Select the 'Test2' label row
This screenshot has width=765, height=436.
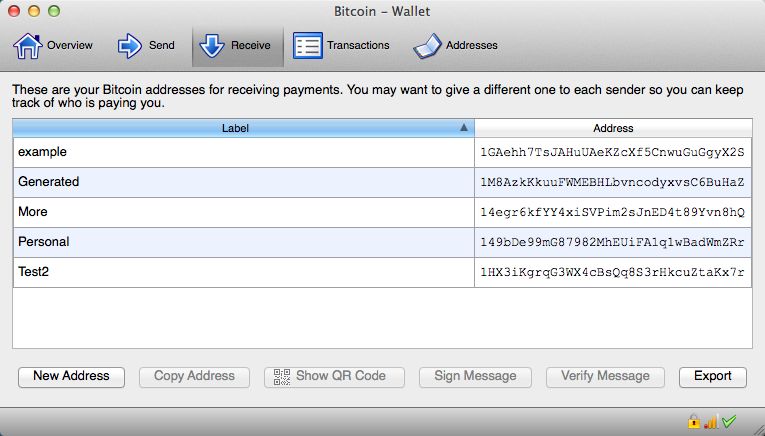click(x=243, y=272)
